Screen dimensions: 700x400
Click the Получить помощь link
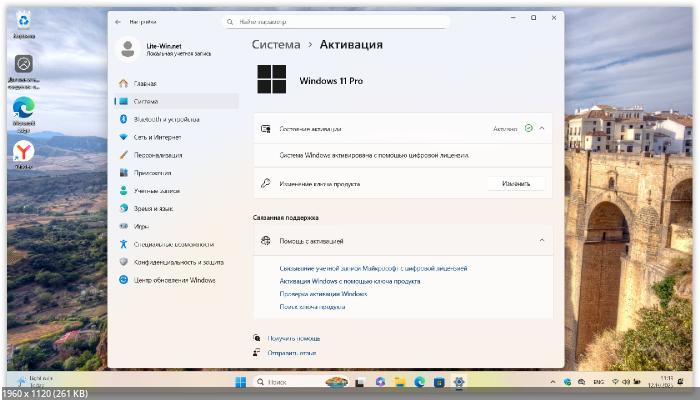point(293,338)
